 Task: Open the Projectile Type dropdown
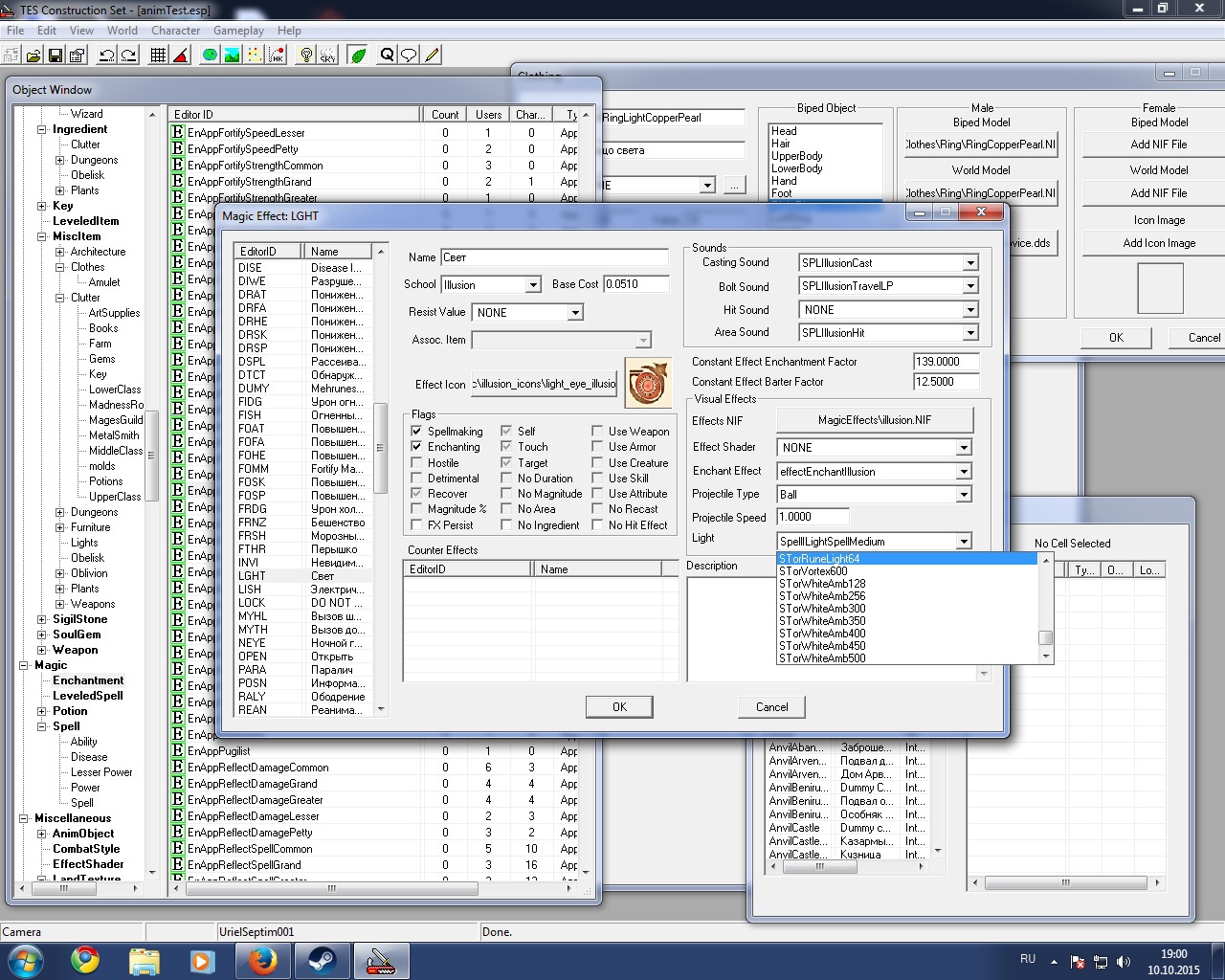click(x=964, y=495)
